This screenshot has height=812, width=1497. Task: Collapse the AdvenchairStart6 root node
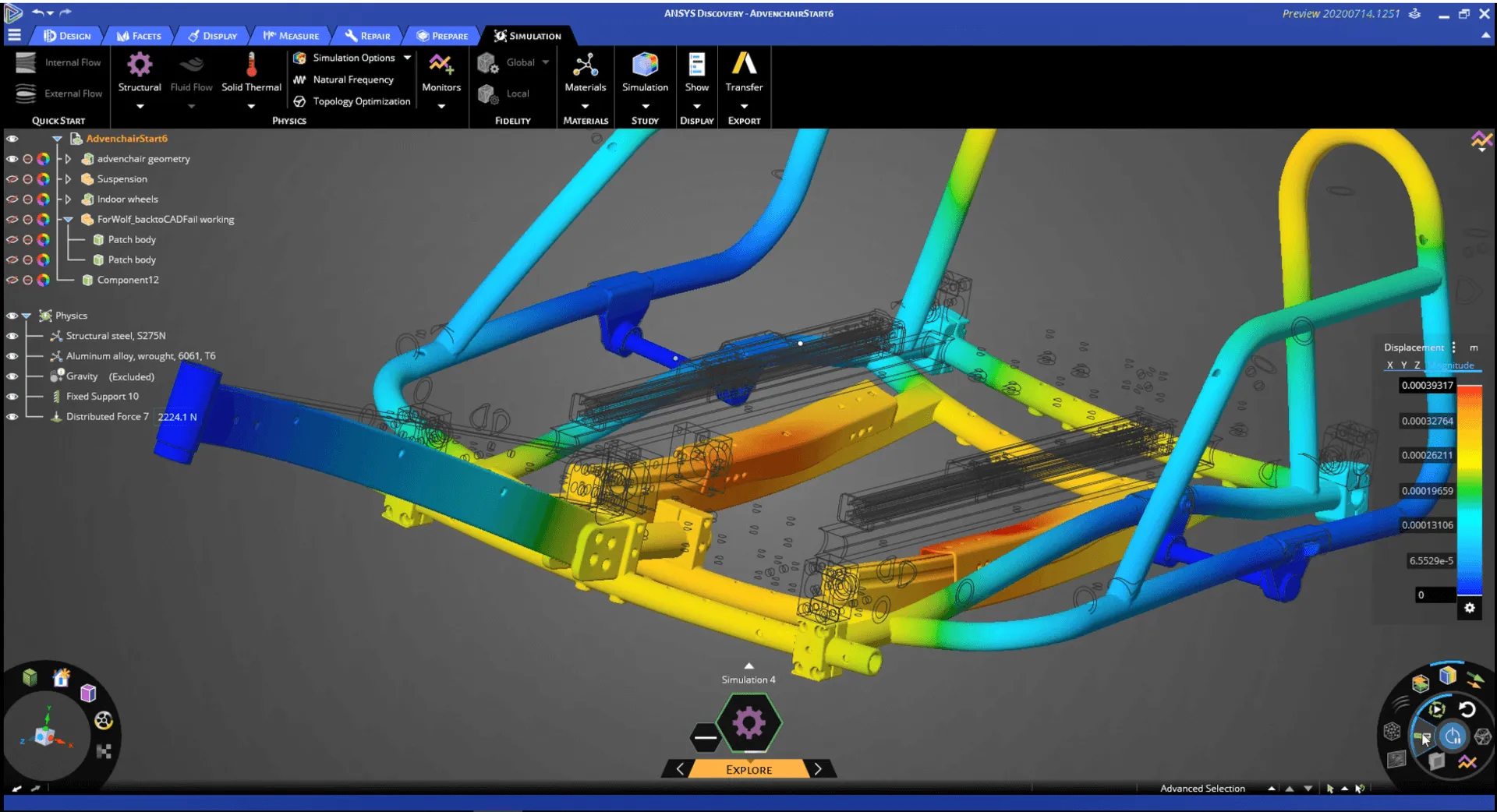(x=57, y=139)
